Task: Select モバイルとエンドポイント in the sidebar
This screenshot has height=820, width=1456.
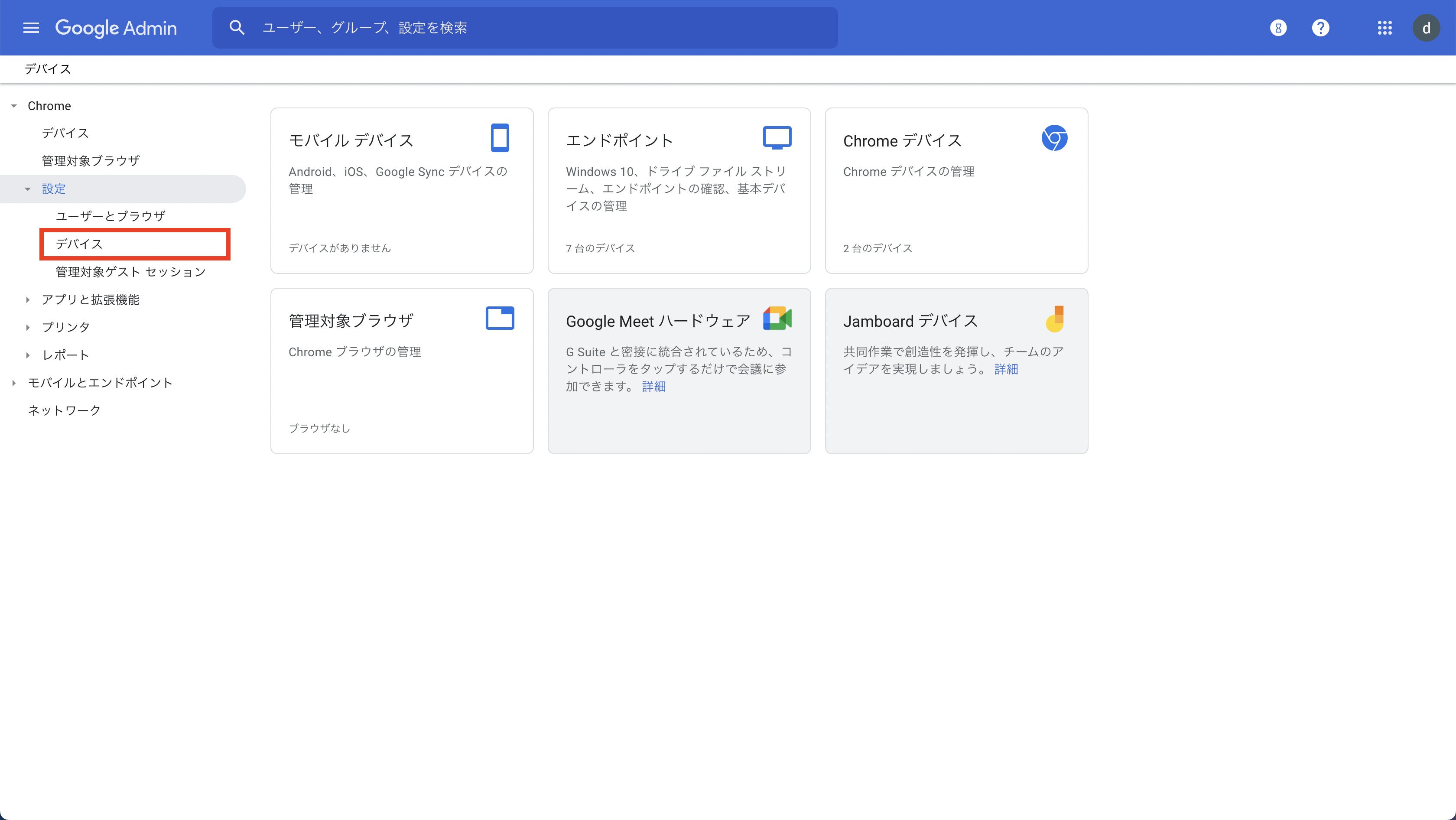Action: [100, 383]
